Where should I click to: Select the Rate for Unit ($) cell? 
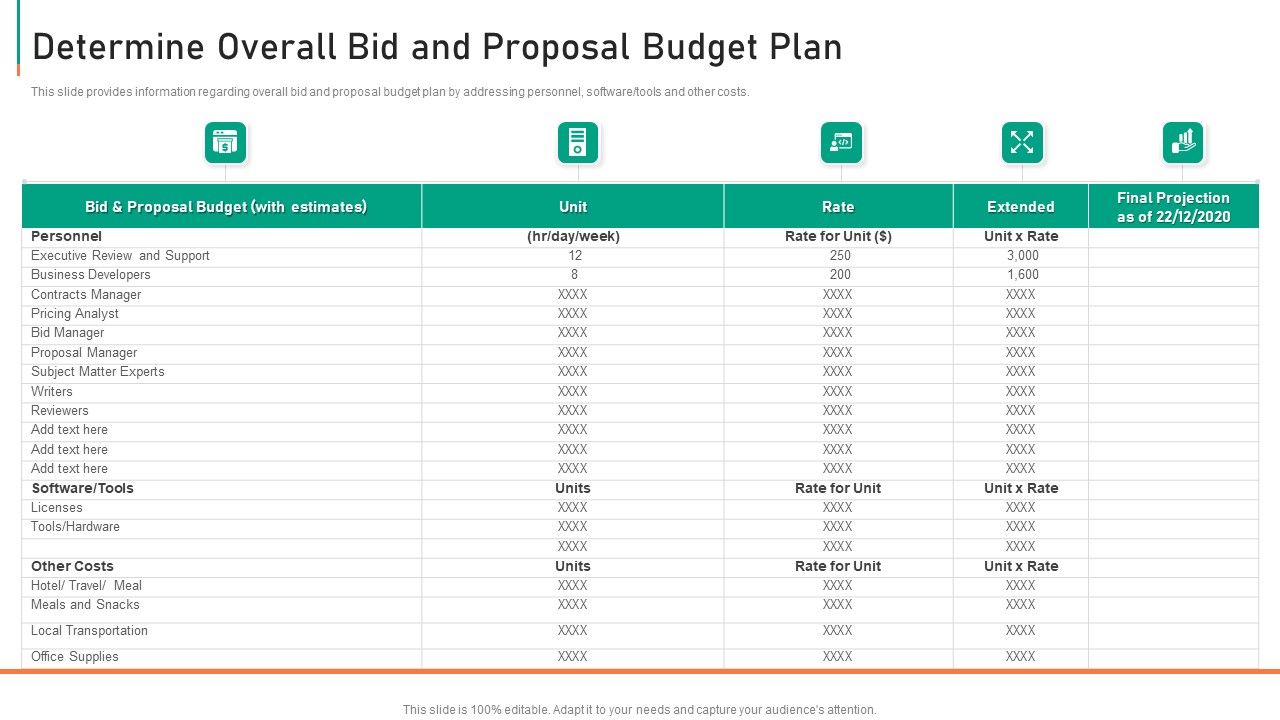coord(838,237)
